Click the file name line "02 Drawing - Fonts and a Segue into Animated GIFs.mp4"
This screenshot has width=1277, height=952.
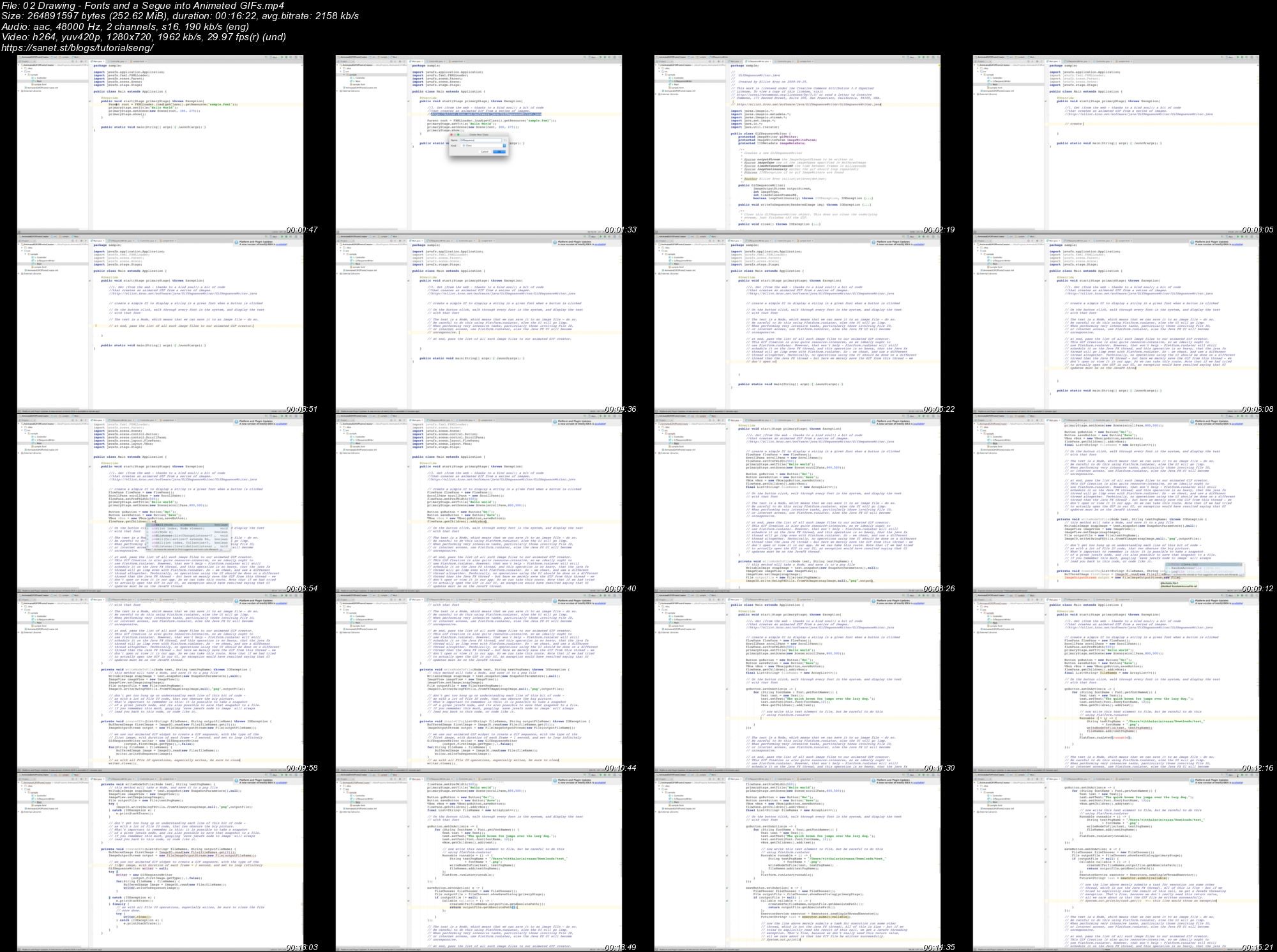pos(143,6)
